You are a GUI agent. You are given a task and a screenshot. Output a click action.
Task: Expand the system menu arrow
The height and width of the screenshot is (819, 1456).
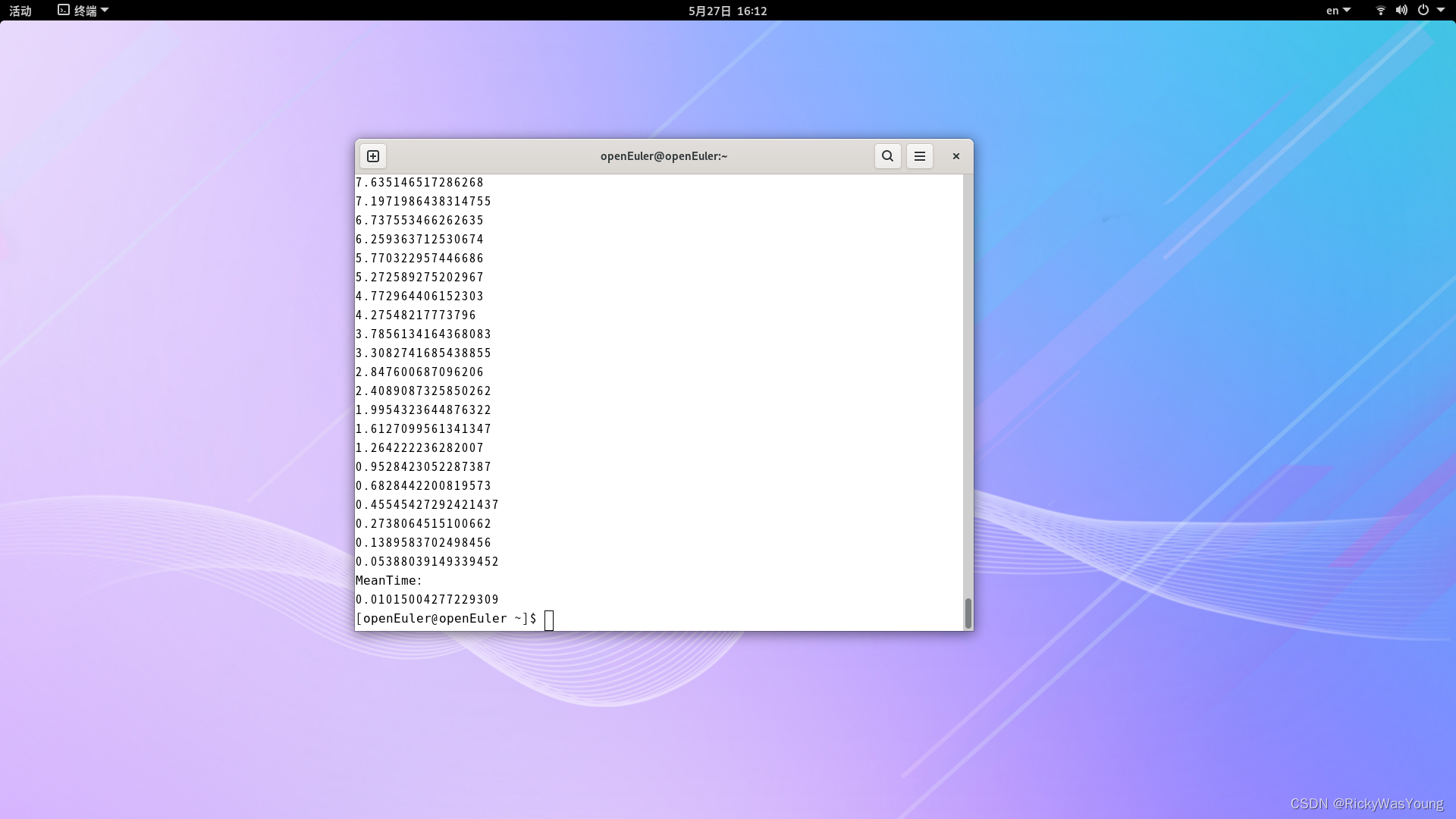coord(1441,11)
